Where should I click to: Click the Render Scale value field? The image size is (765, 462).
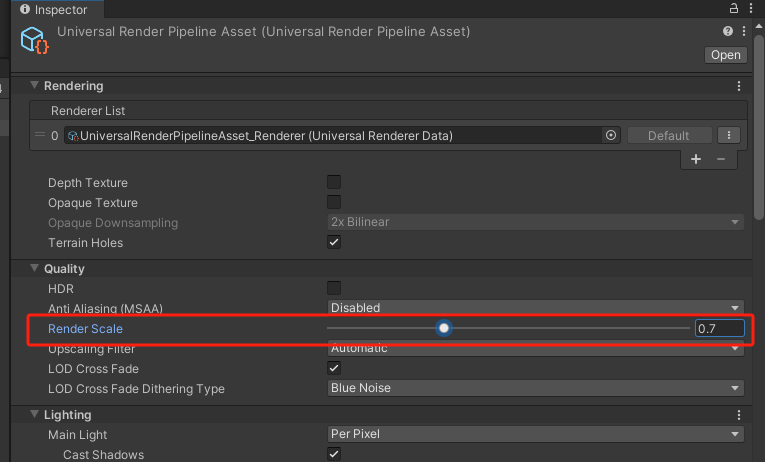[x=719, y=328]
